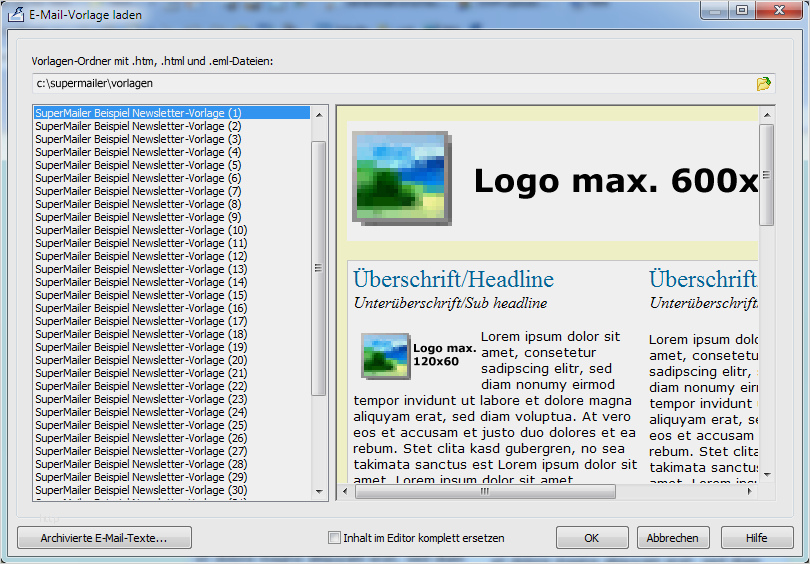Choose Newsletter-Vorlage (25) template
Viewport: 810px width, 564px height.
tap(141, 425)
